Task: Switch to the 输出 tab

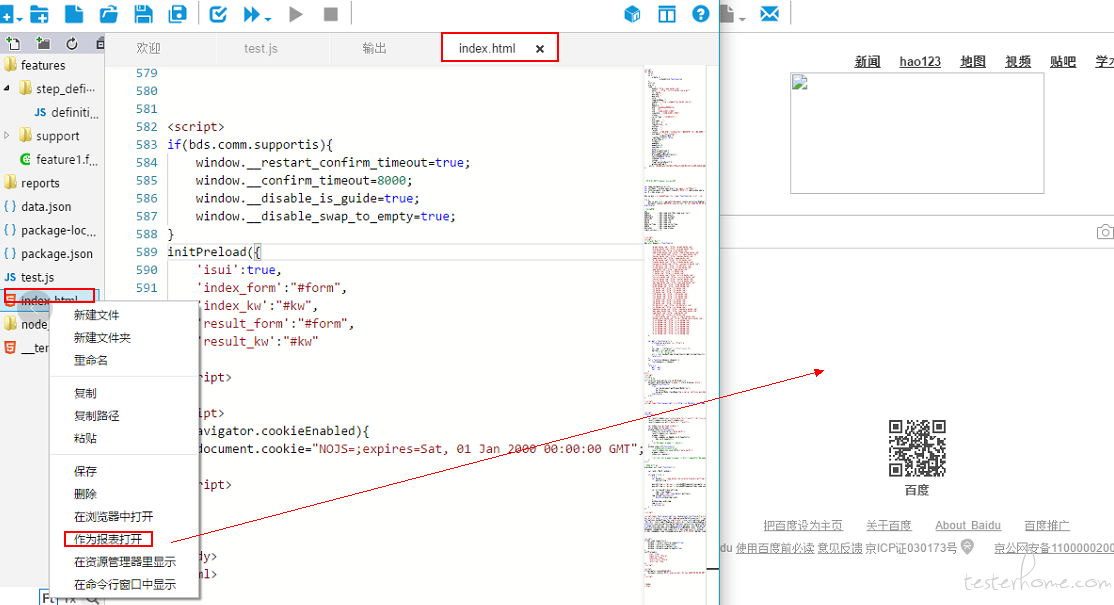Action: click(374, 48)
